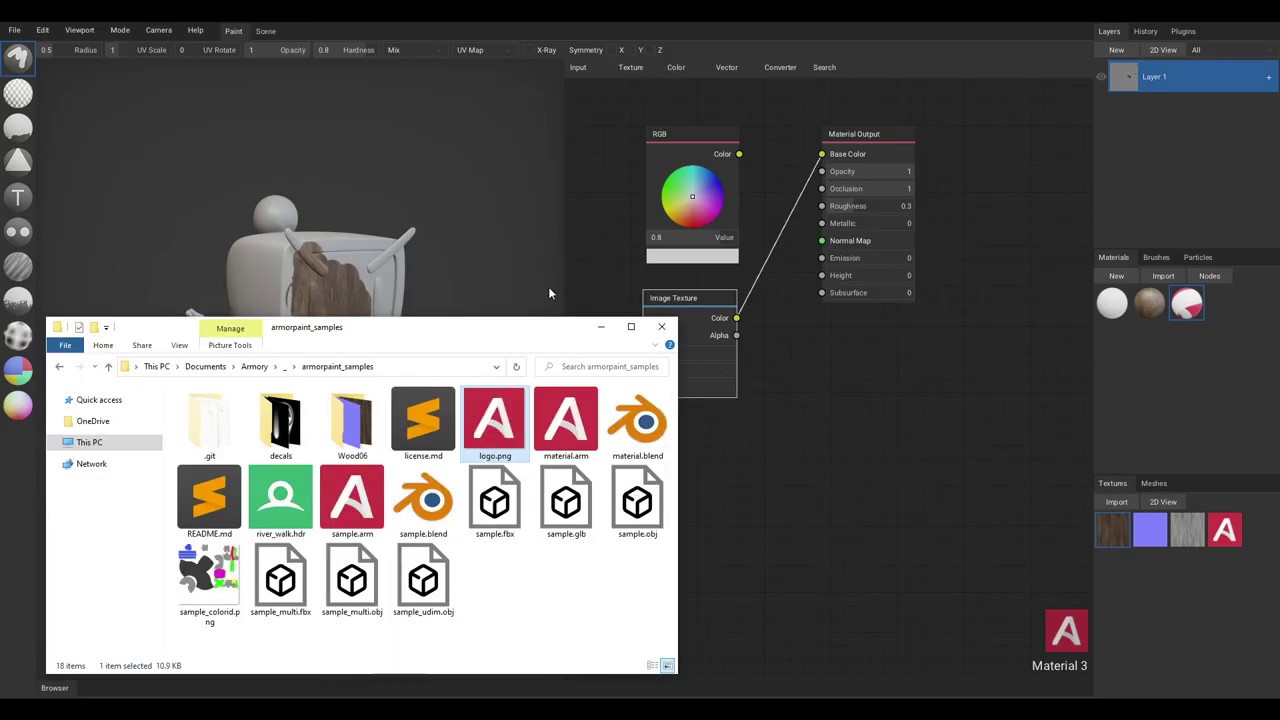Click the Nodes button in Materials panel

pos(1209,276)
